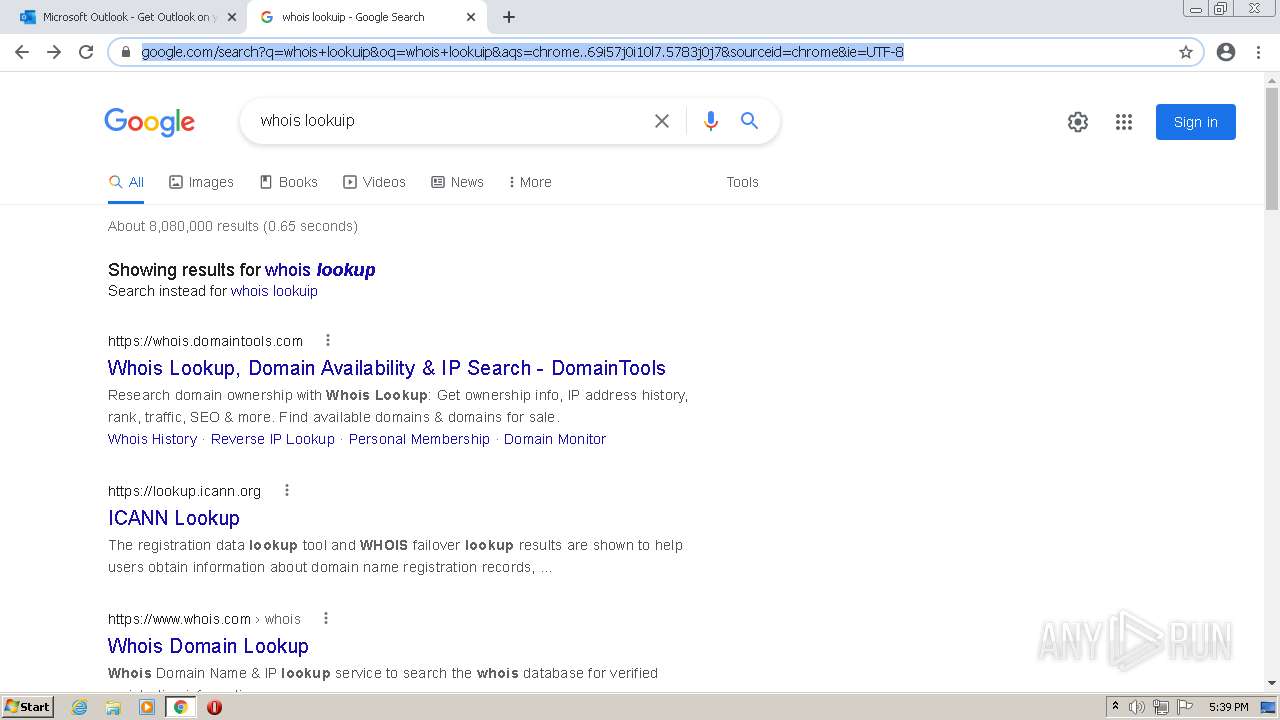1280x720 pixels.
Task: Search instead for whois lookuip
Action: (274, 291)
